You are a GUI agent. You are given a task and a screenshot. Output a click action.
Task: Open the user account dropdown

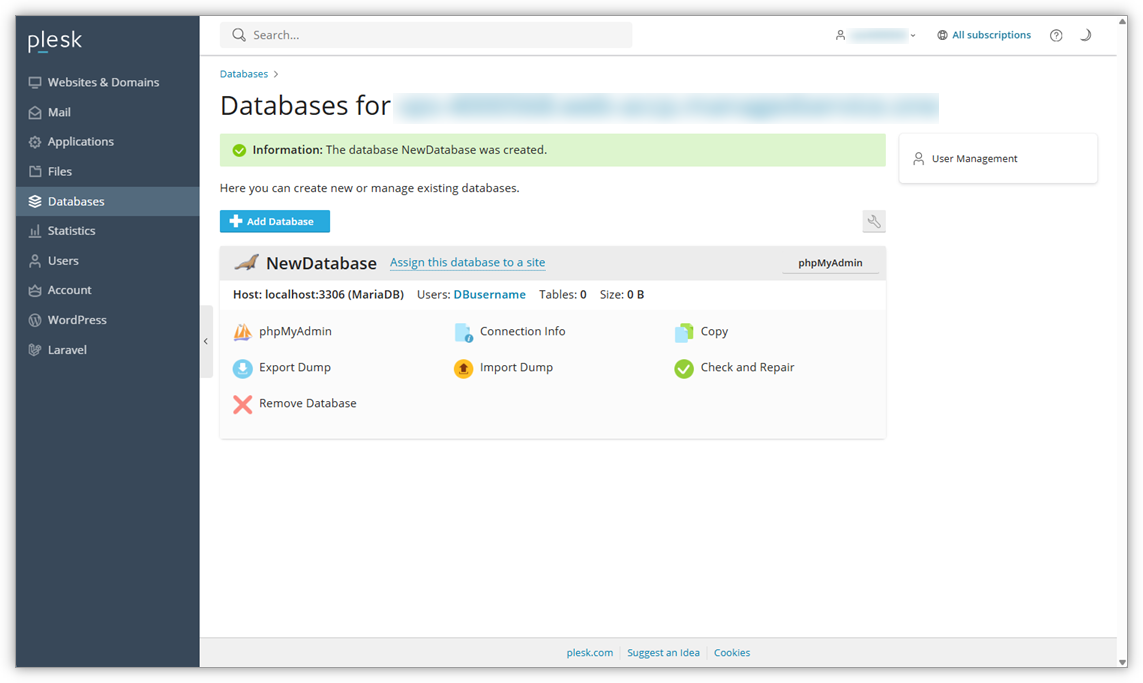[x=876, y=34]
